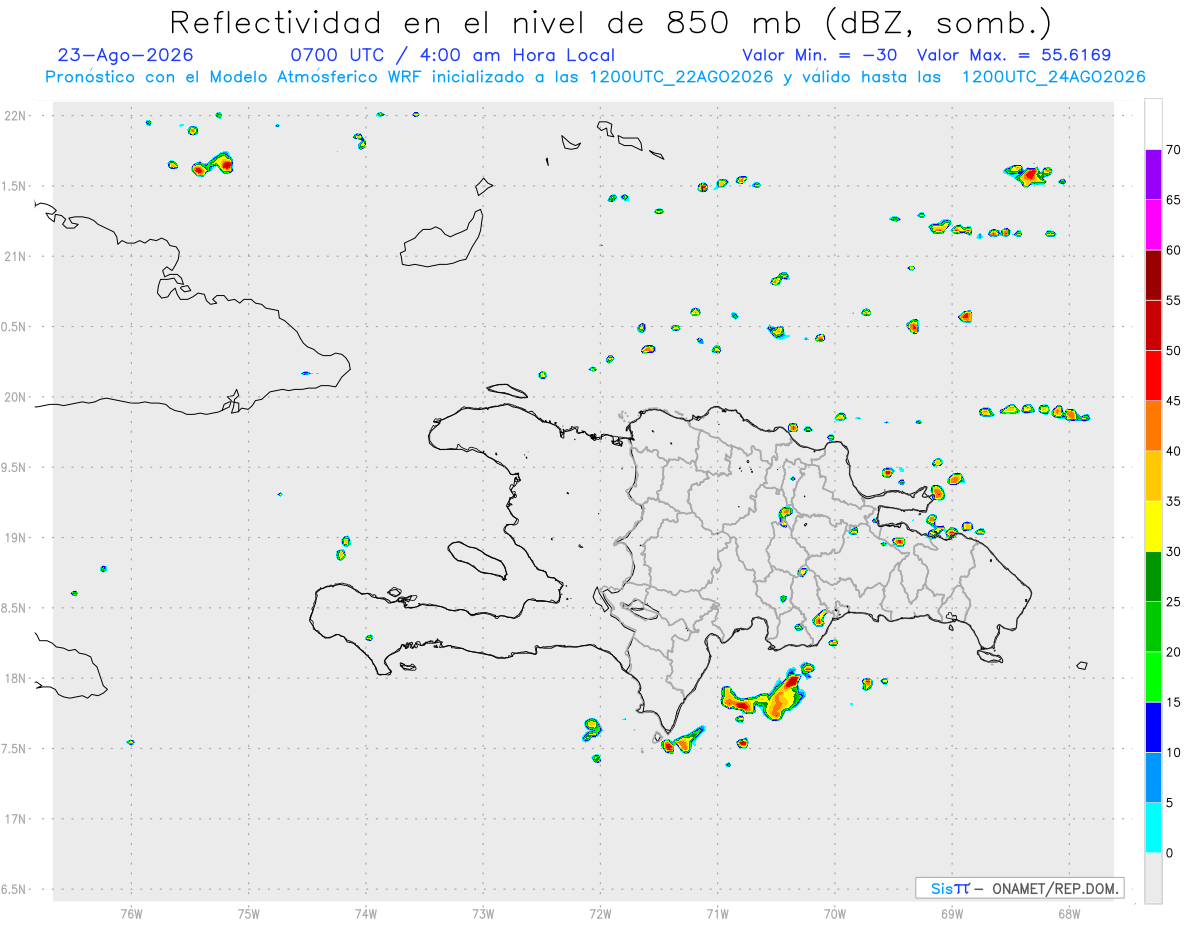Click the valid-until time '1200UTC_24AGO2026'

click(x=1053, y=77)
